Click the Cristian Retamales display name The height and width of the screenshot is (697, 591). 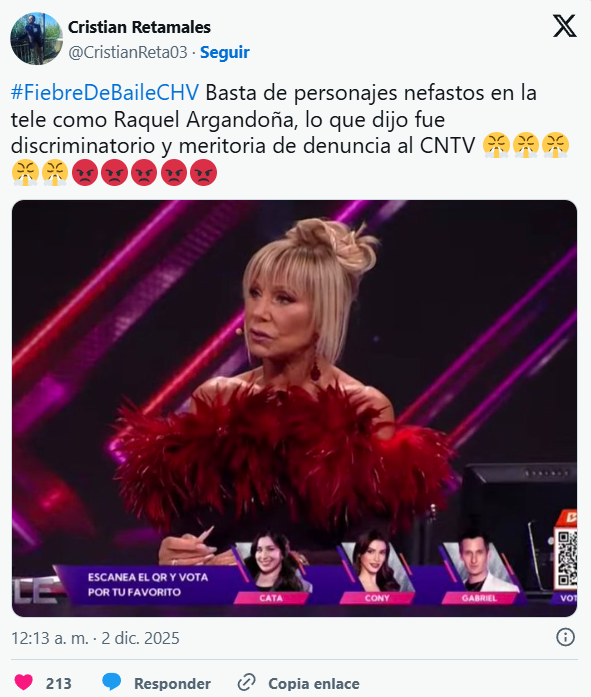coord(139,27)
